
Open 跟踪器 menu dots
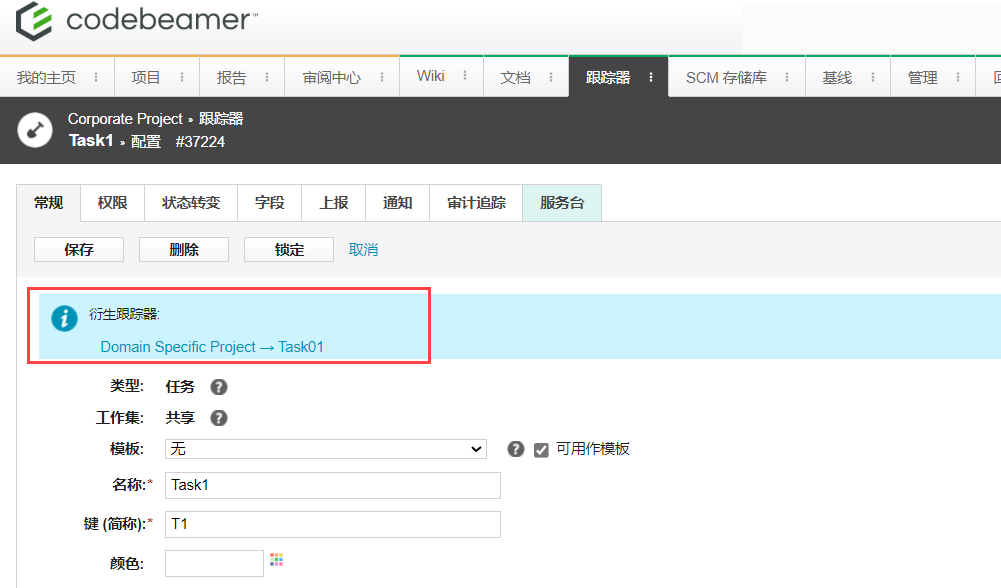(651, 77)
